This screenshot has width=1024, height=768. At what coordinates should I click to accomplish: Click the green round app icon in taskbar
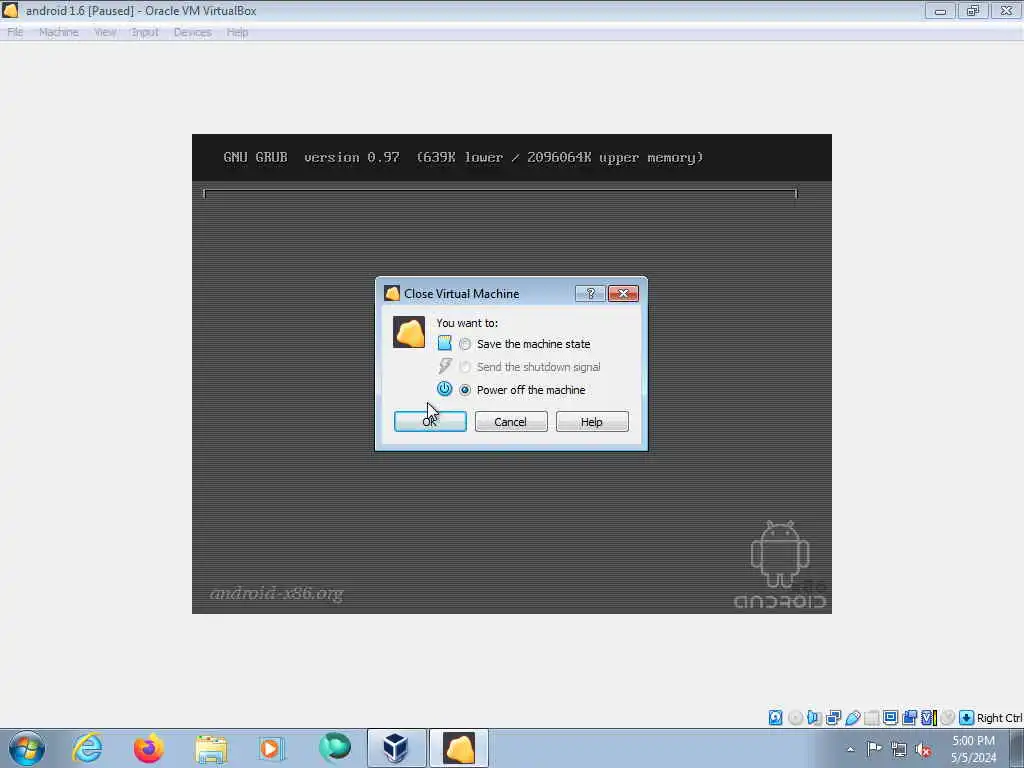click(x=334, y=747)
